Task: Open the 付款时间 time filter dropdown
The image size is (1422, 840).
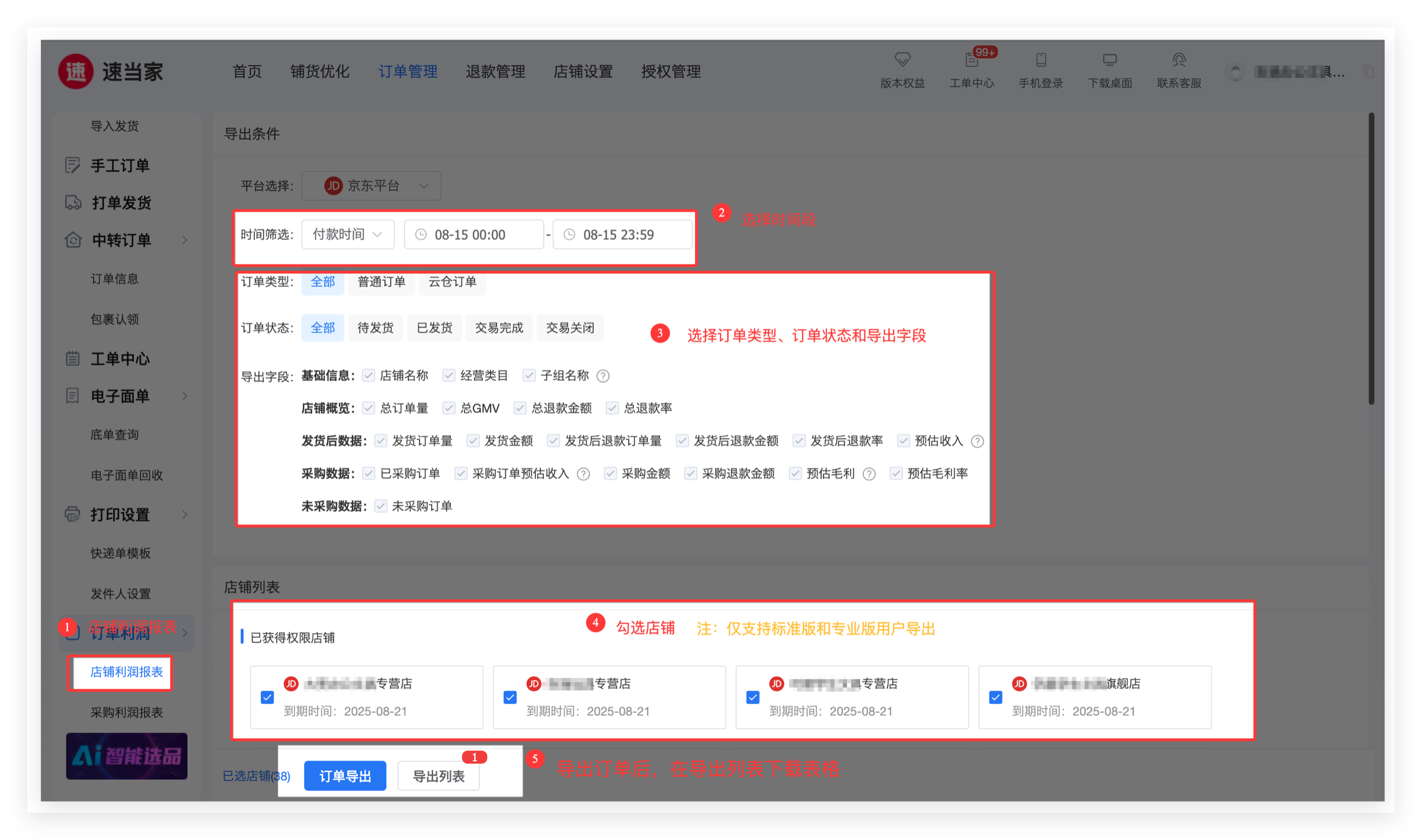Action: [x=348, y=235]
